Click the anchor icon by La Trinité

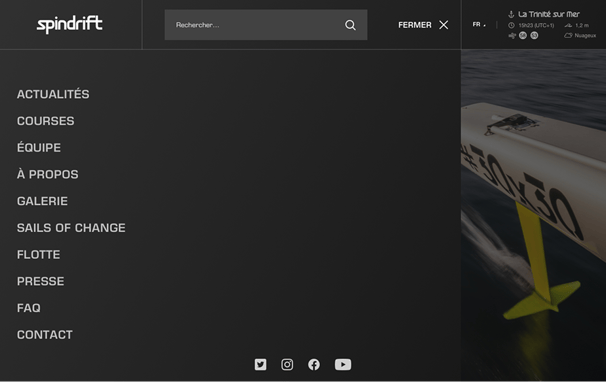[511, 14]
